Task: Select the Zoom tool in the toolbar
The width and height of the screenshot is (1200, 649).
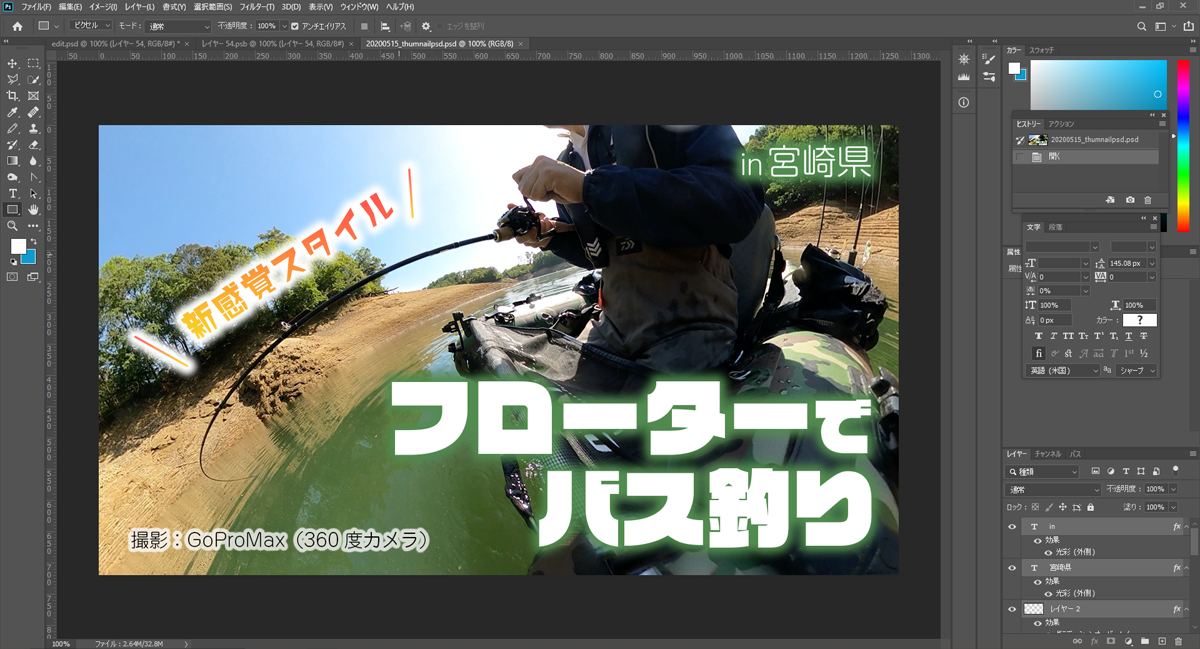Action: (x=13, y=226)
